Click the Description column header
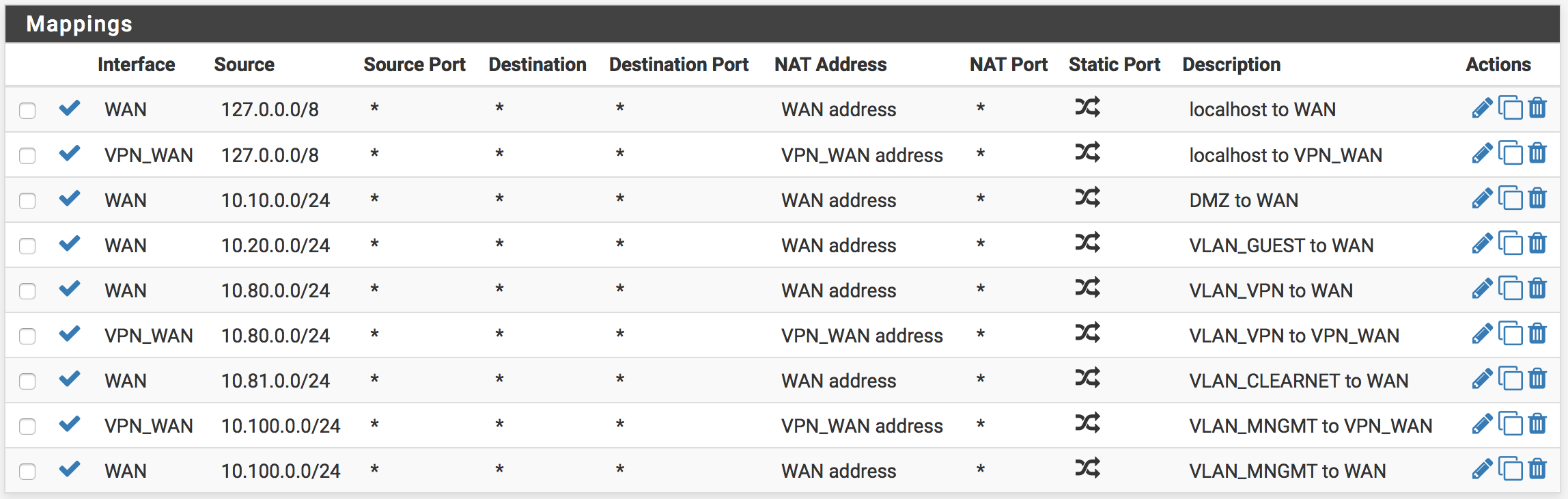This screenshot has width=1568, height=499. point(1231,64)
